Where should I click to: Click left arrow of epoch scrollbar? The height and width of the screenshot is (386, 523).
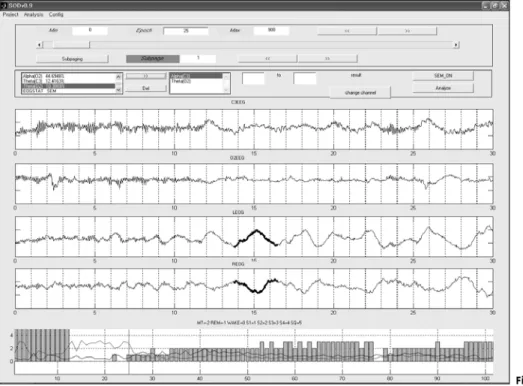(x=39, y=45)
